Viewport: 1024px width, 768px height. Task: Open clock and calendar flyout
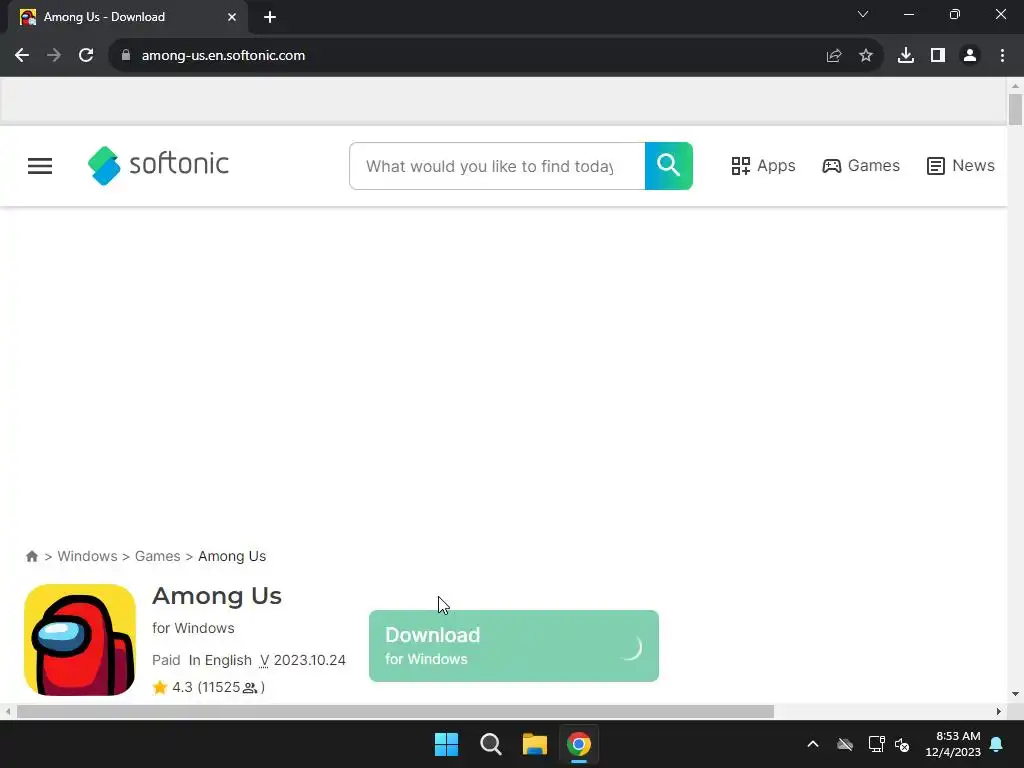pyautogui.click(x=953, y=744)
